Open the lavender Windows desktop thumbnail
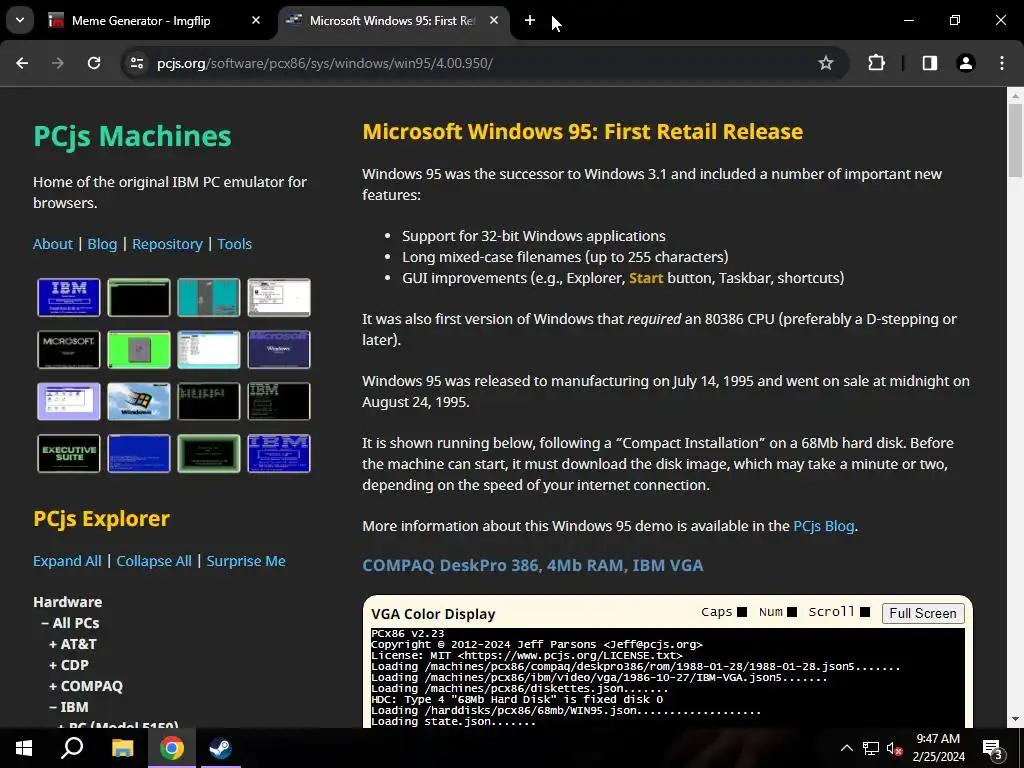 (x=69, y=401)
